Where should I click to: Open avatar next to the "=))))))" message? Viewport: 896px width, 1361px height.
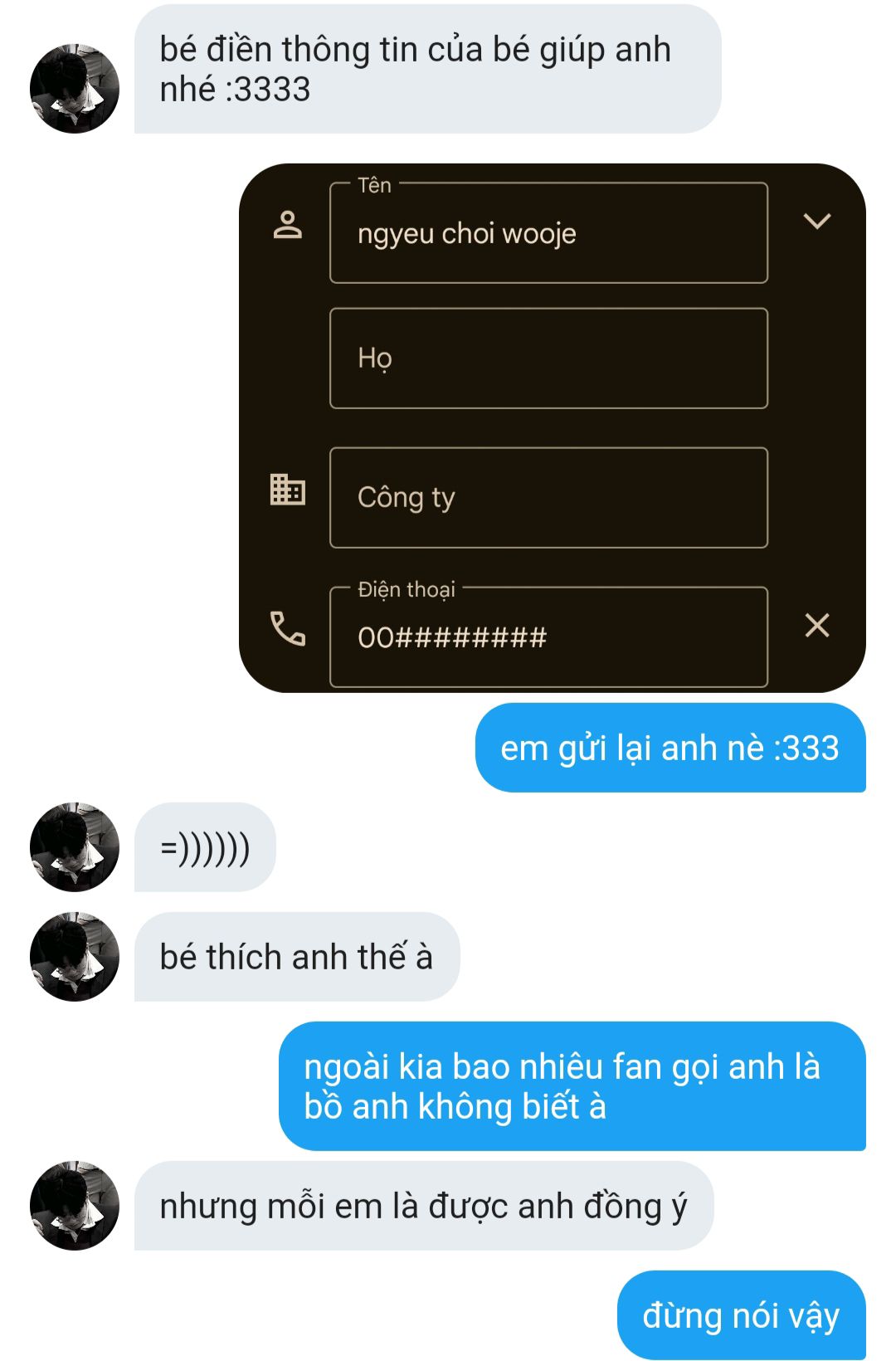[75, 847]
